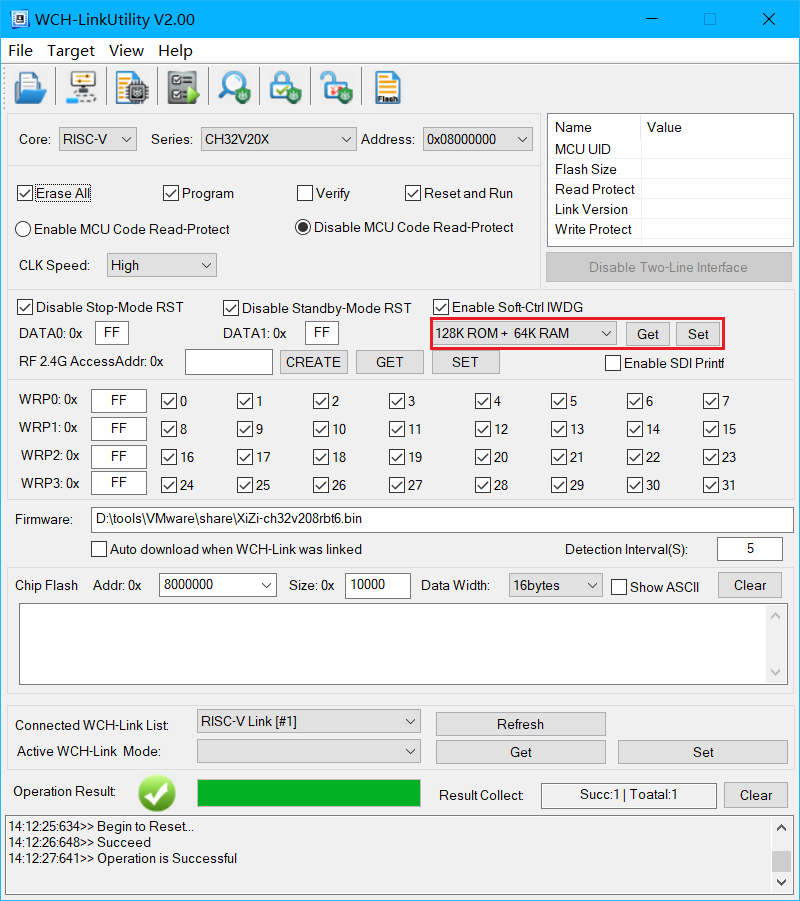800x901 pixels.
Task: Toggle Enable Soft-Ctrl IWDG checkbox
Action: pos(441,307)
